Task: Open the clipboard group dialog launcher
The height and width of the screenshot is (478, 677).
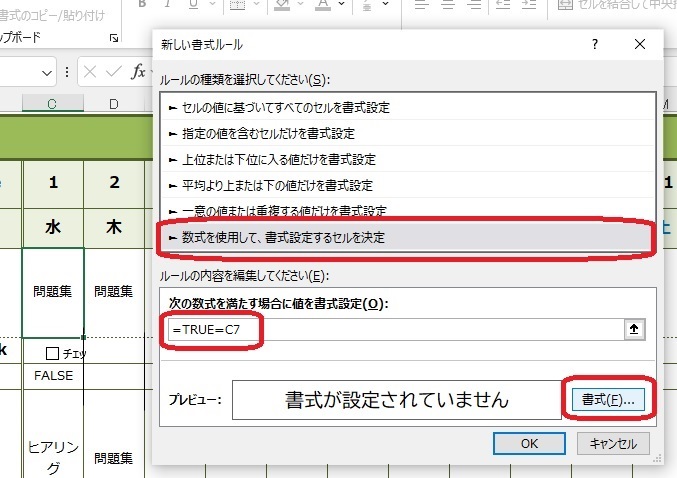Action: click(x=114, y=38)
